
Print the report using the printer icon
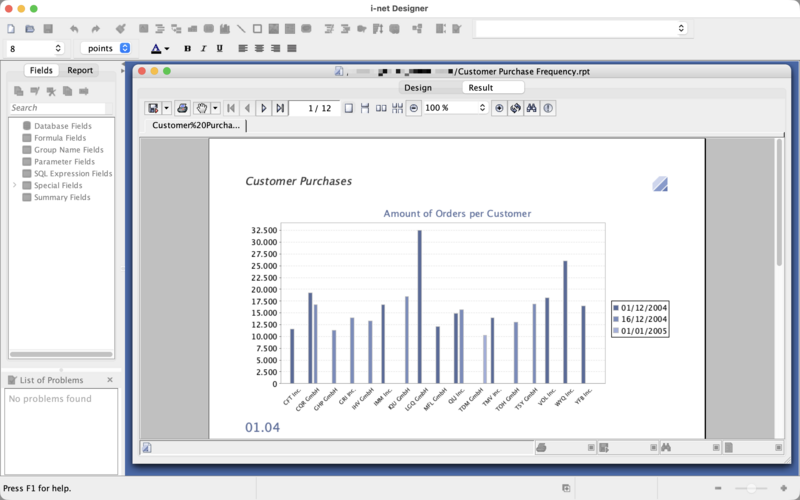click(x=182, y=108)
